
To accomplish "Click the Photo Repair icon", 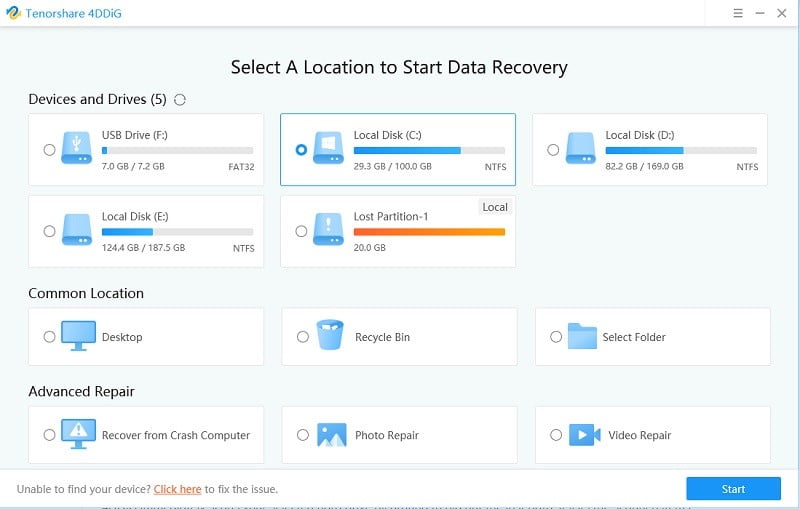I will tap(331, 434).
